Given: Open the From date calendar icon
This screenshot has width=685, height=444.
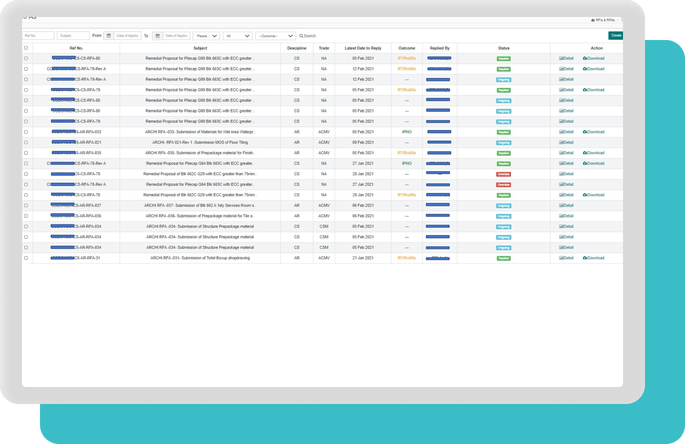Looking at the screenshot, I should point(109,35).
